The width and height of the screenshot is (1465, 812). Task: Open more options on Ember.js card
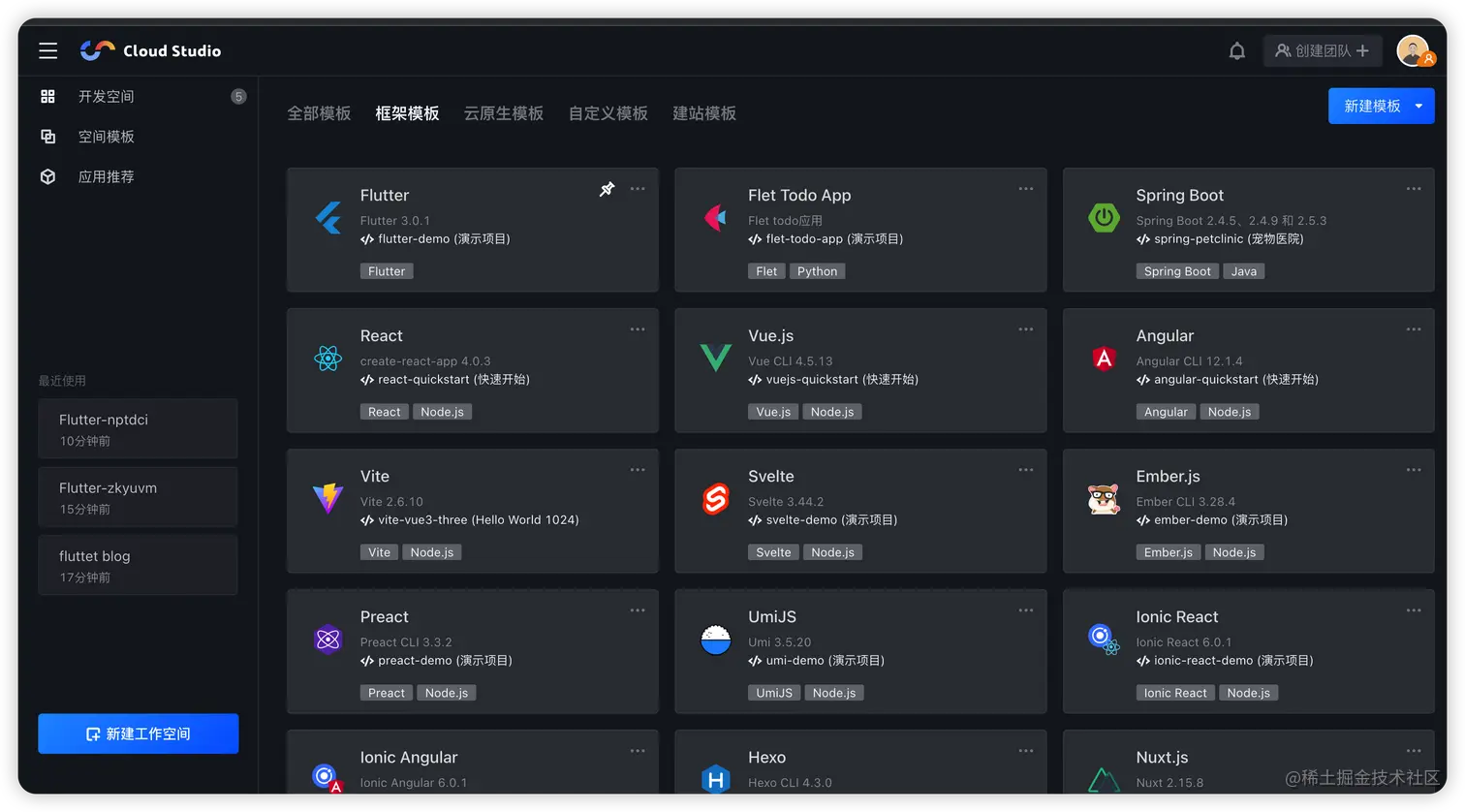tap(1414, 470)
